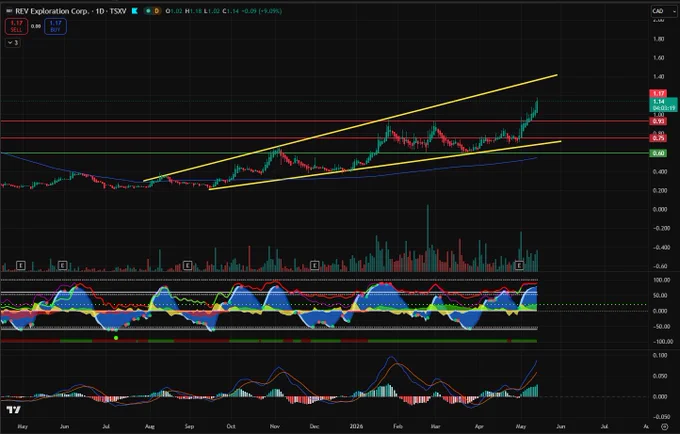The height and width of the screenshot is (434, 680).
Task: Click the orange D delayed-data badge
Action: pos(157,11)
